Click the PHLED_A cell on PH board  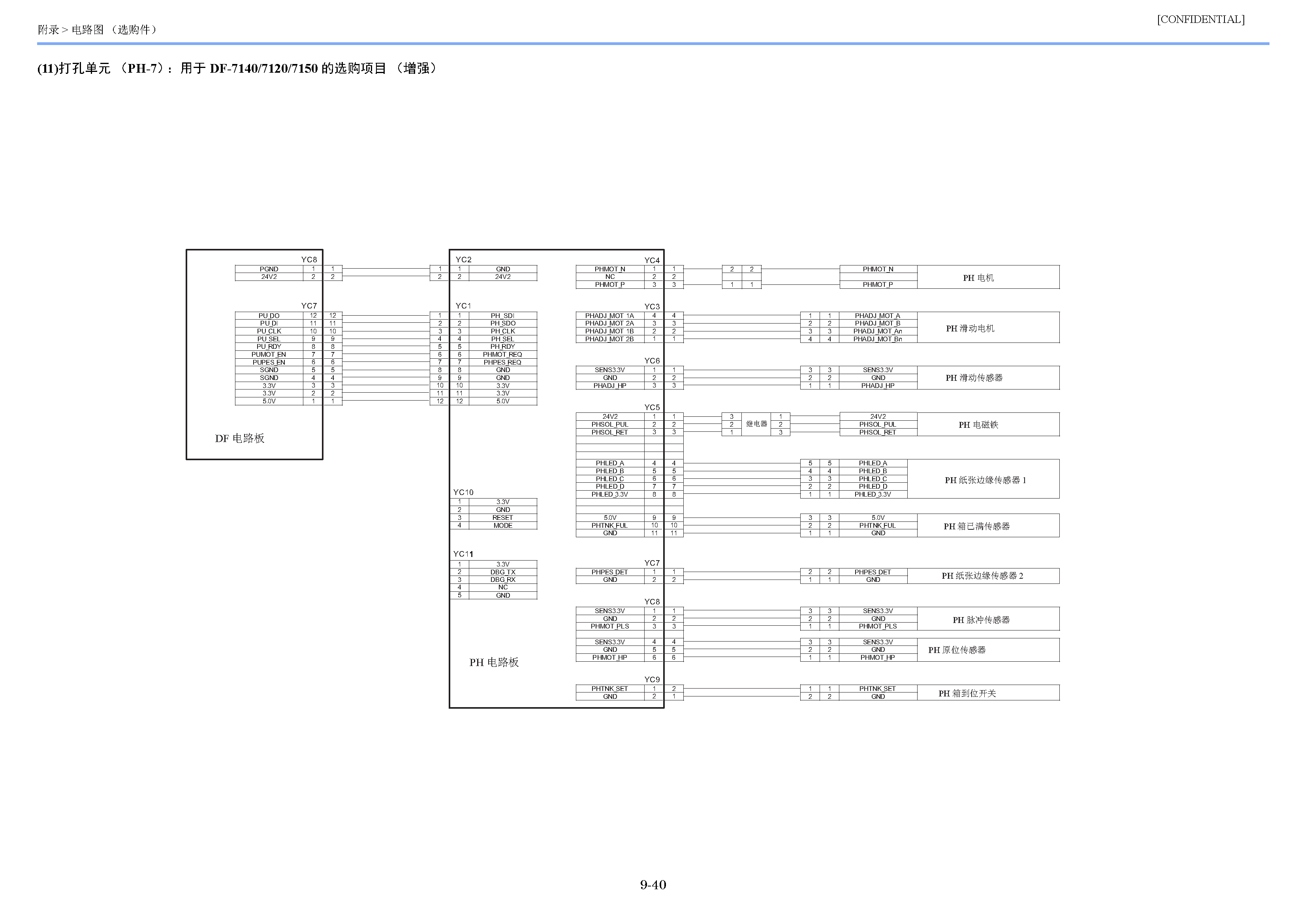click(610, 463)
